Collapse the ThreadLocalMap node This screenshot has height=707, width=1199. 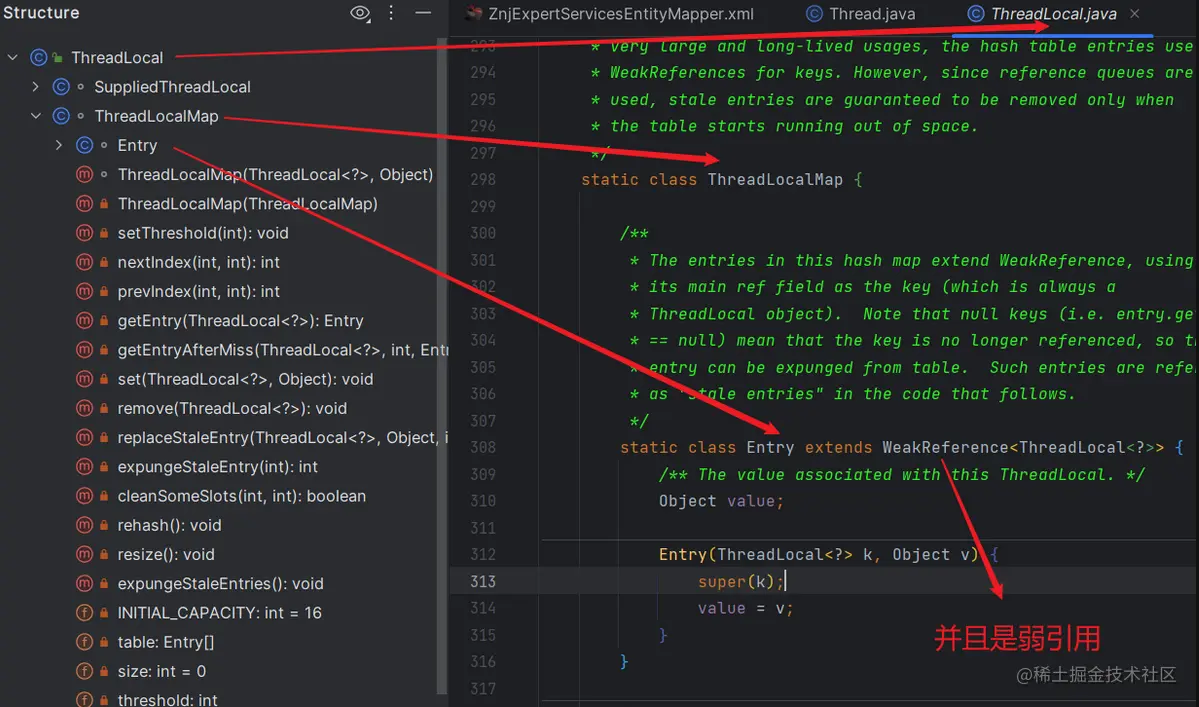tap(35, 116)
